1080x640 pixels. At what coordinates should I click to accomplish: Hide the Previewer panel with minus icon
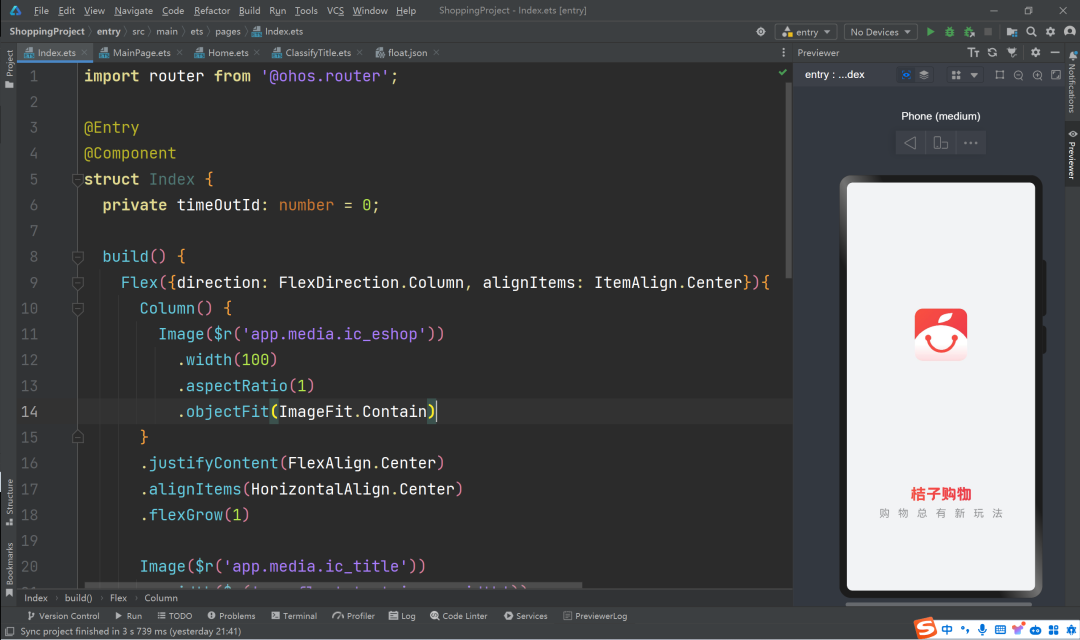coord(1055,52)
